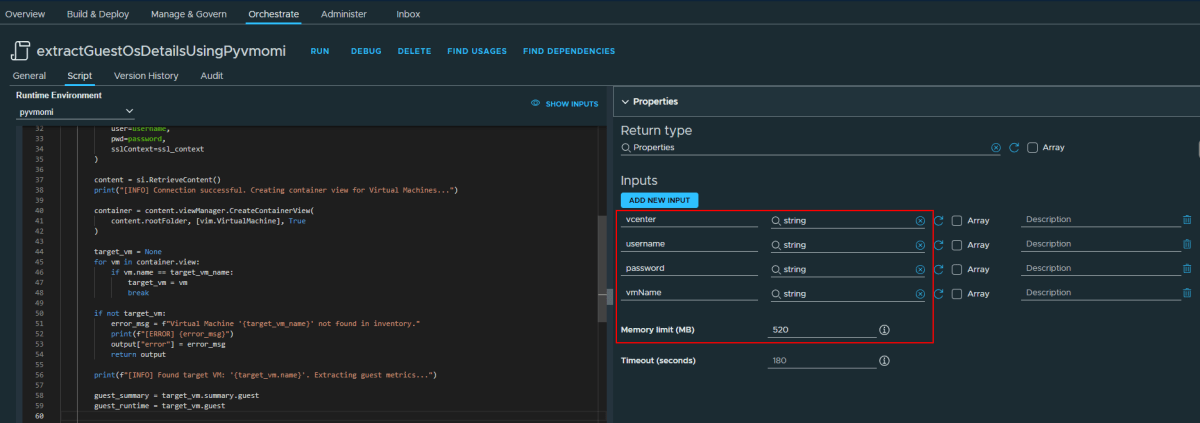This screenshot has height=423, width=1200.
Task: Click the SHOW INPUTS link
Action: pyautogui.click(x=572, y=103)
